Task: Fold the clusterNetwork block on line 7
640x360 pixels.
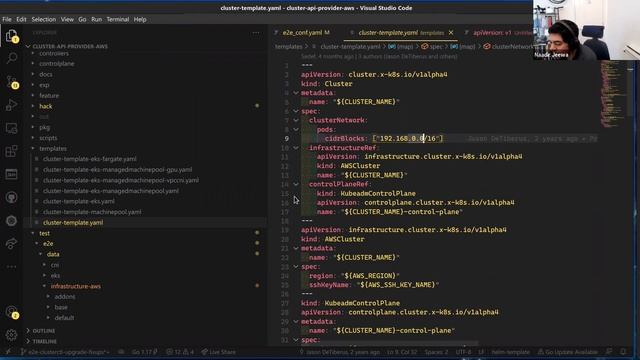Action: (x=296, y=120)
